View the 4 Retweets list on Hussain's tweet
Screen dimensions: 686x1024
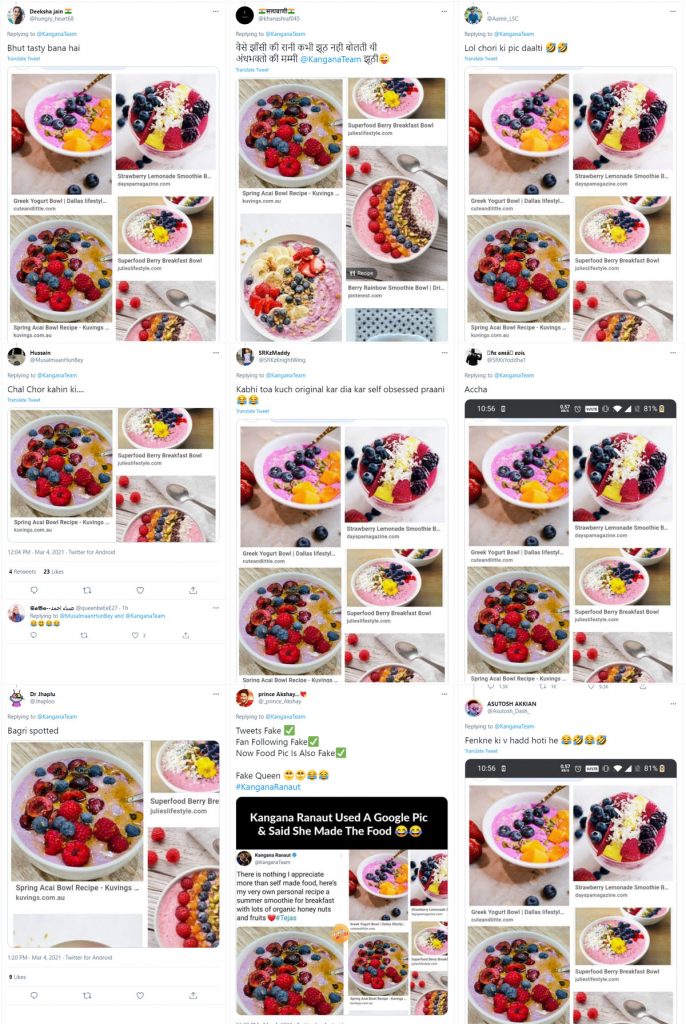(x=22, y=571)
